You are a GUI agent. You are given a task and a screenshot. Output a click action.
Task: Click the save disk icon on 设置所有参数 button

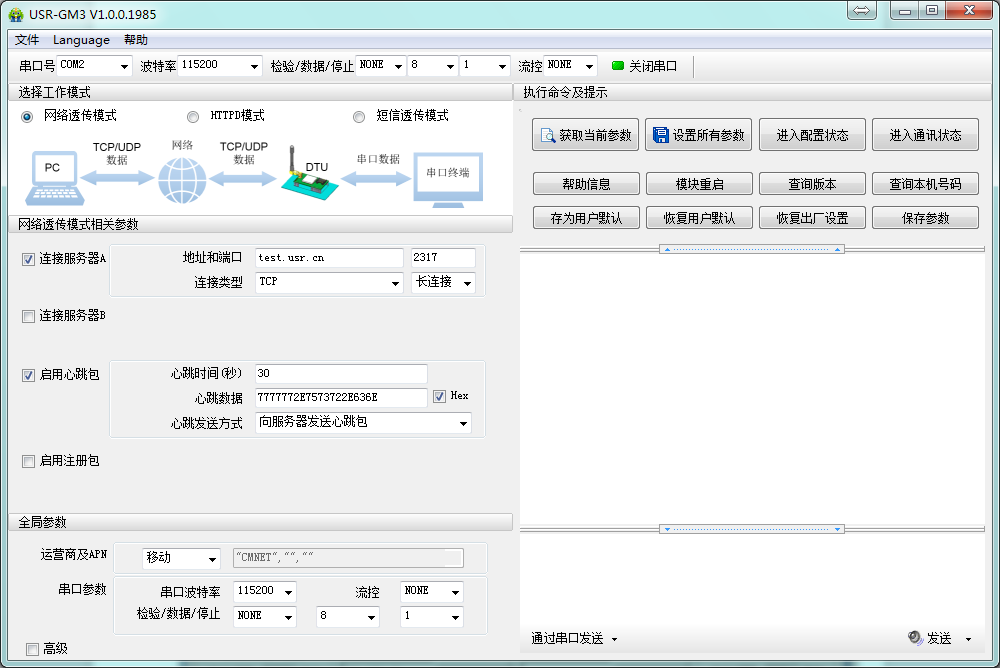[x=661, y=134]
